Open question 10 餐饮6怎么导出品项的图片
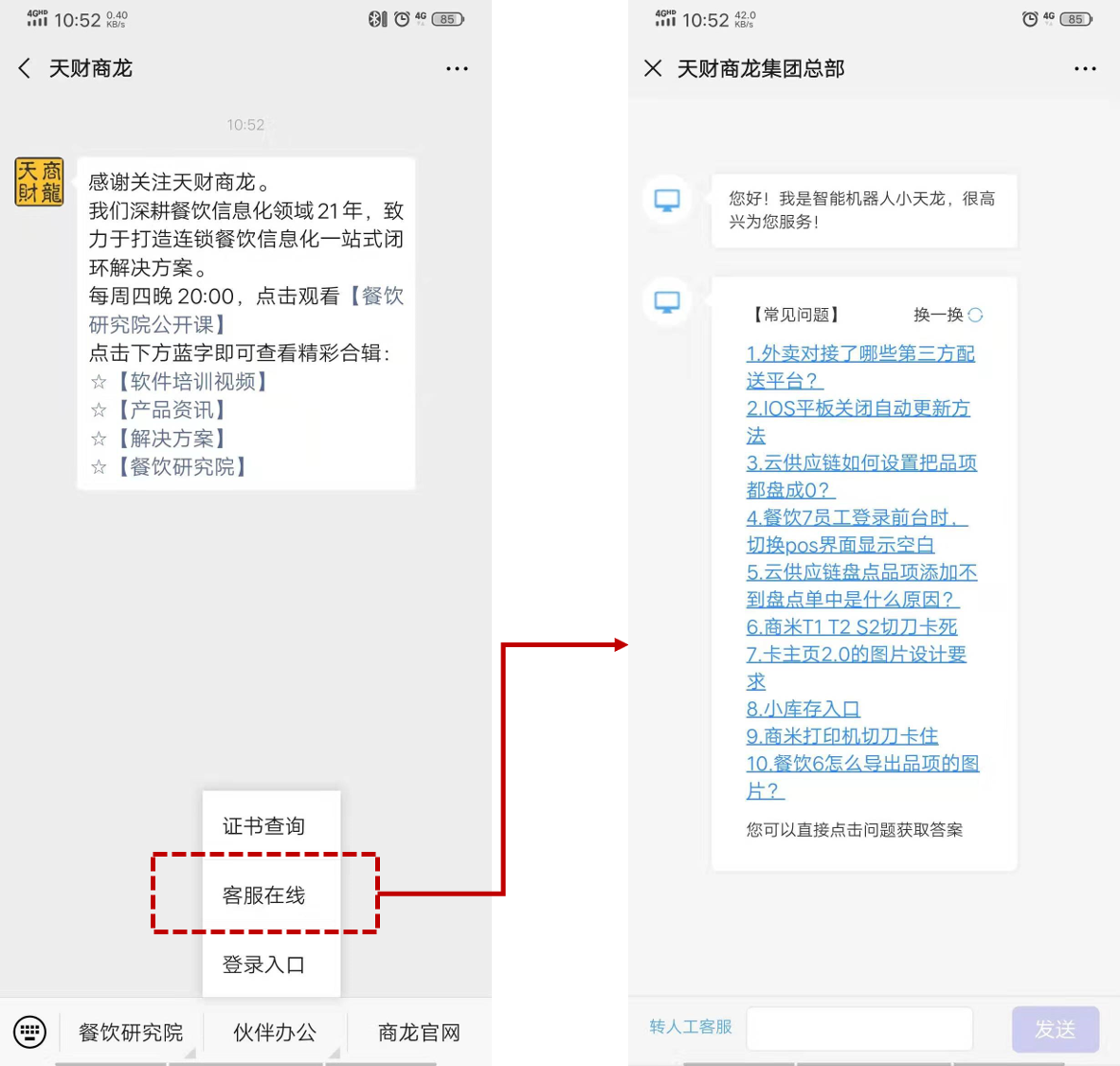 [x=862, y=777]
